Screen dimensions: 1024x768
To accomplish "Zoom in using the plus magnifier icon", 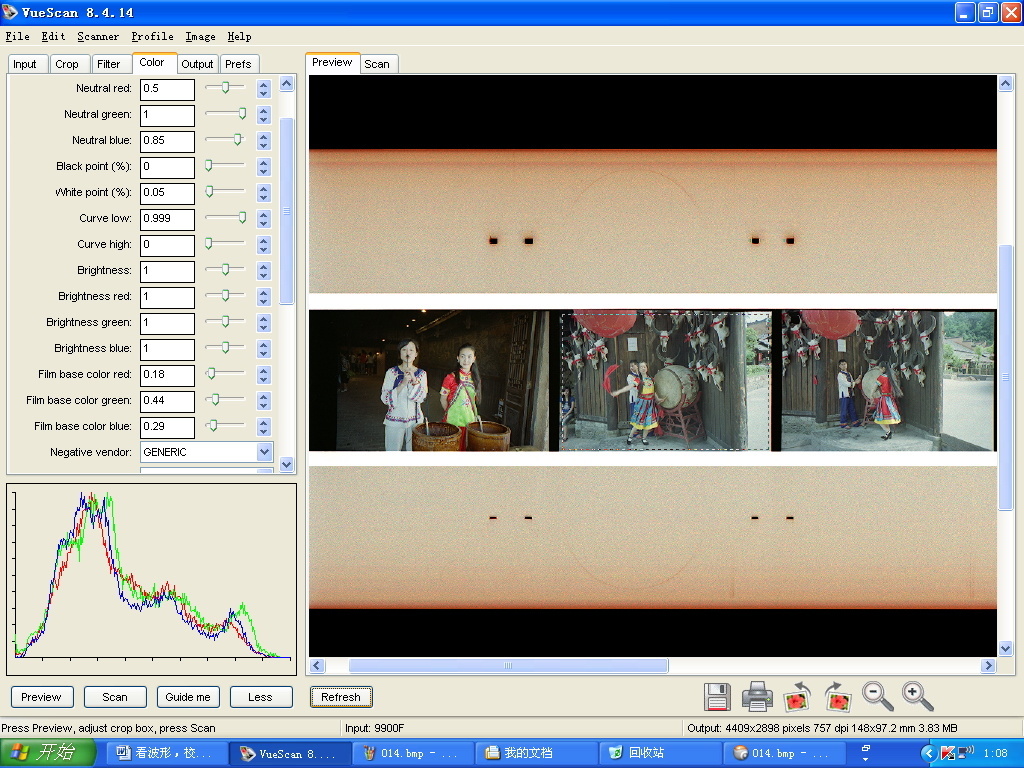I will [917, 696].
